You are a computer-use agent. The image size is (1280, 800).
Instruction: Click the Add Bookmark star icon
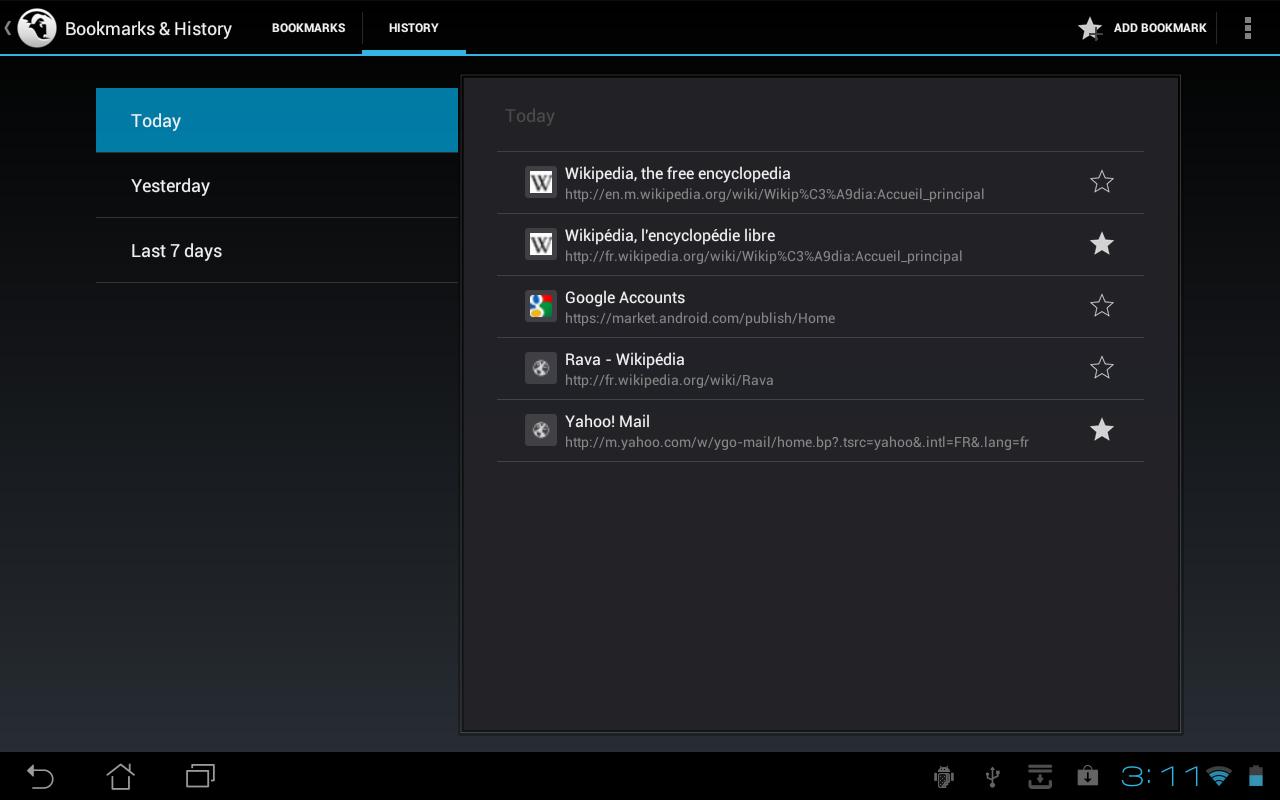click(1089, 28)
